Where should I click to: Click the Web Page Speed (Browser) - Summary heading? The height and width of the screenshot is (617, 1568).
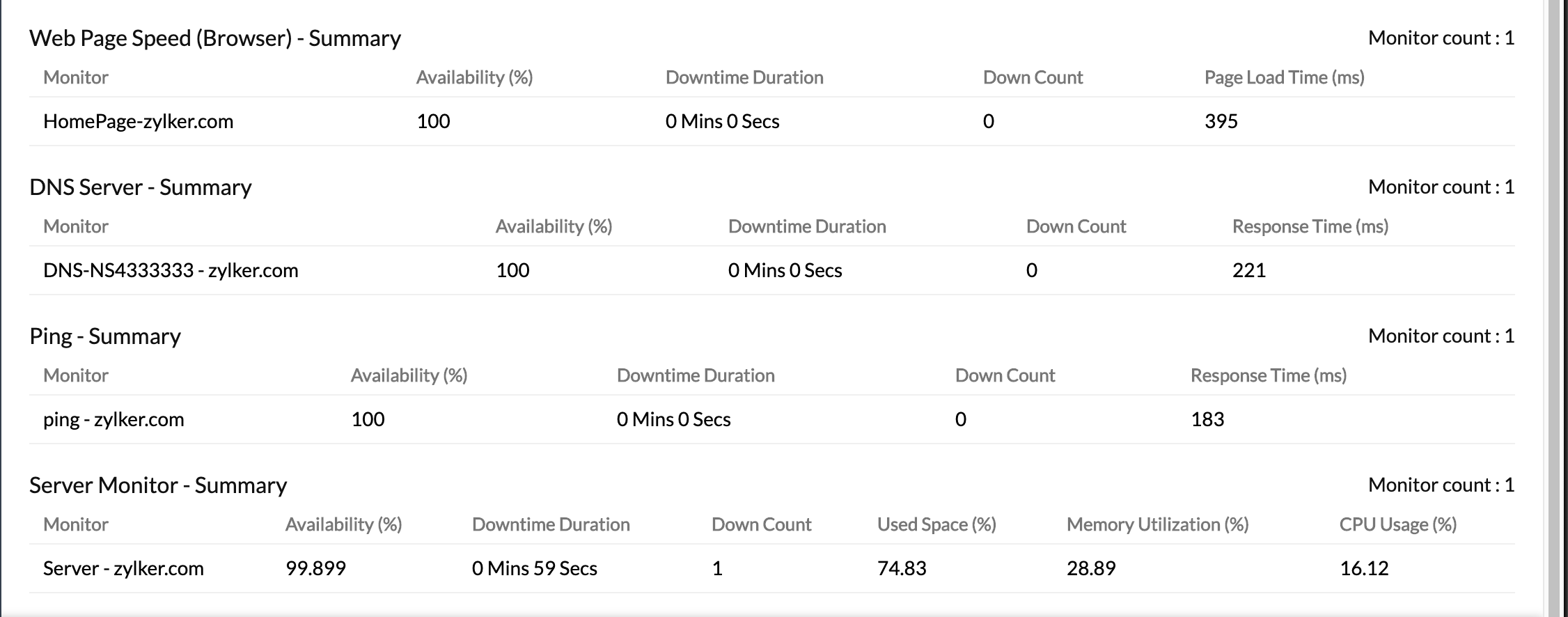pyautogui.click(x=215, y=38)
